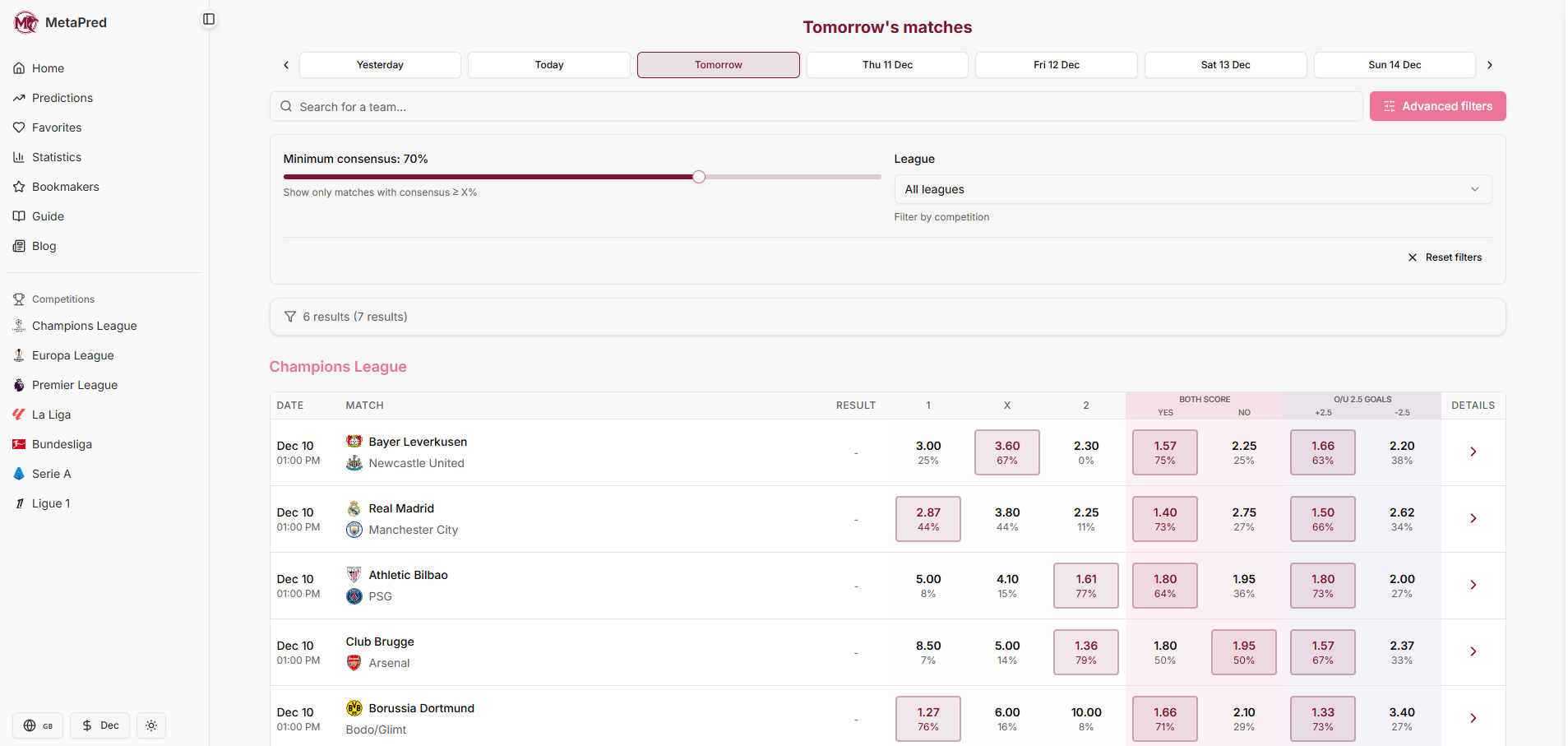The width and height of the screenshot is (1568, 746).
Task: Open the All leagues dropdown
Action: pyautogui.click(x=1192, y=189)
